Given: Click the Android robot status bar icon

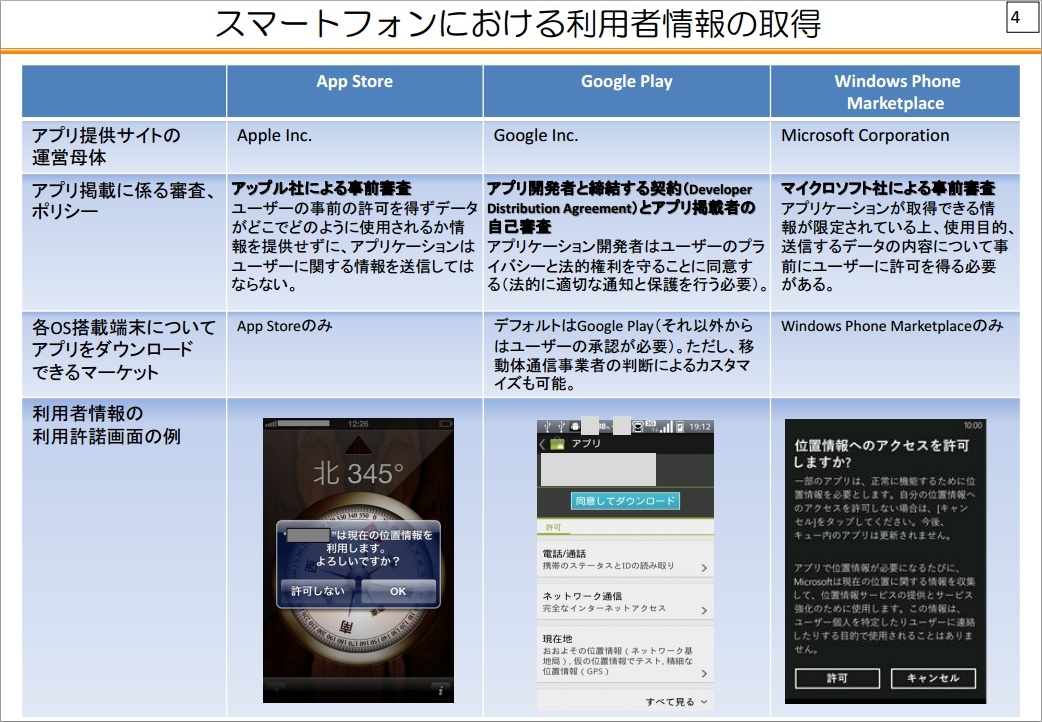Looking at the screenshot, I should pyautogui.click(x=574, y=427).
